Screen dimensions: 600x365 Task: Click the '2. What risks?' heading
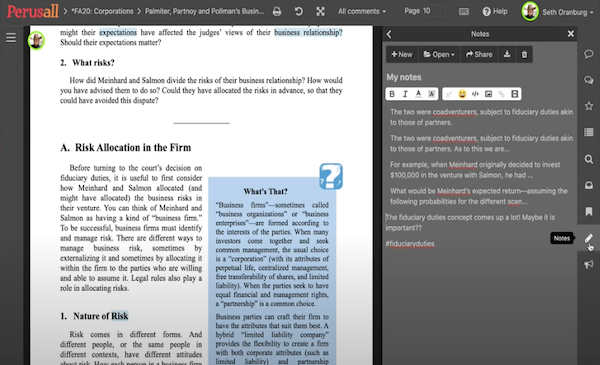pyautogui.click(x=87, y=63)
